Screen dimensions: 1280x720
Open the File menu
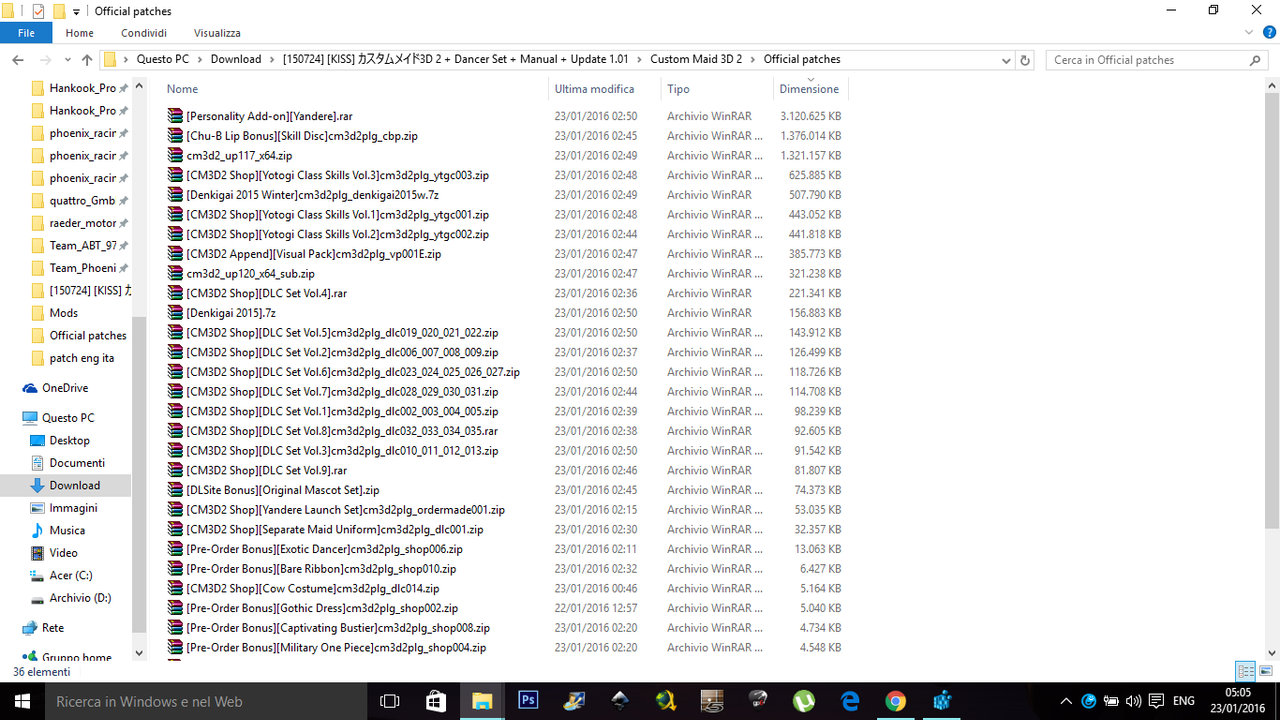click(26, 32)
